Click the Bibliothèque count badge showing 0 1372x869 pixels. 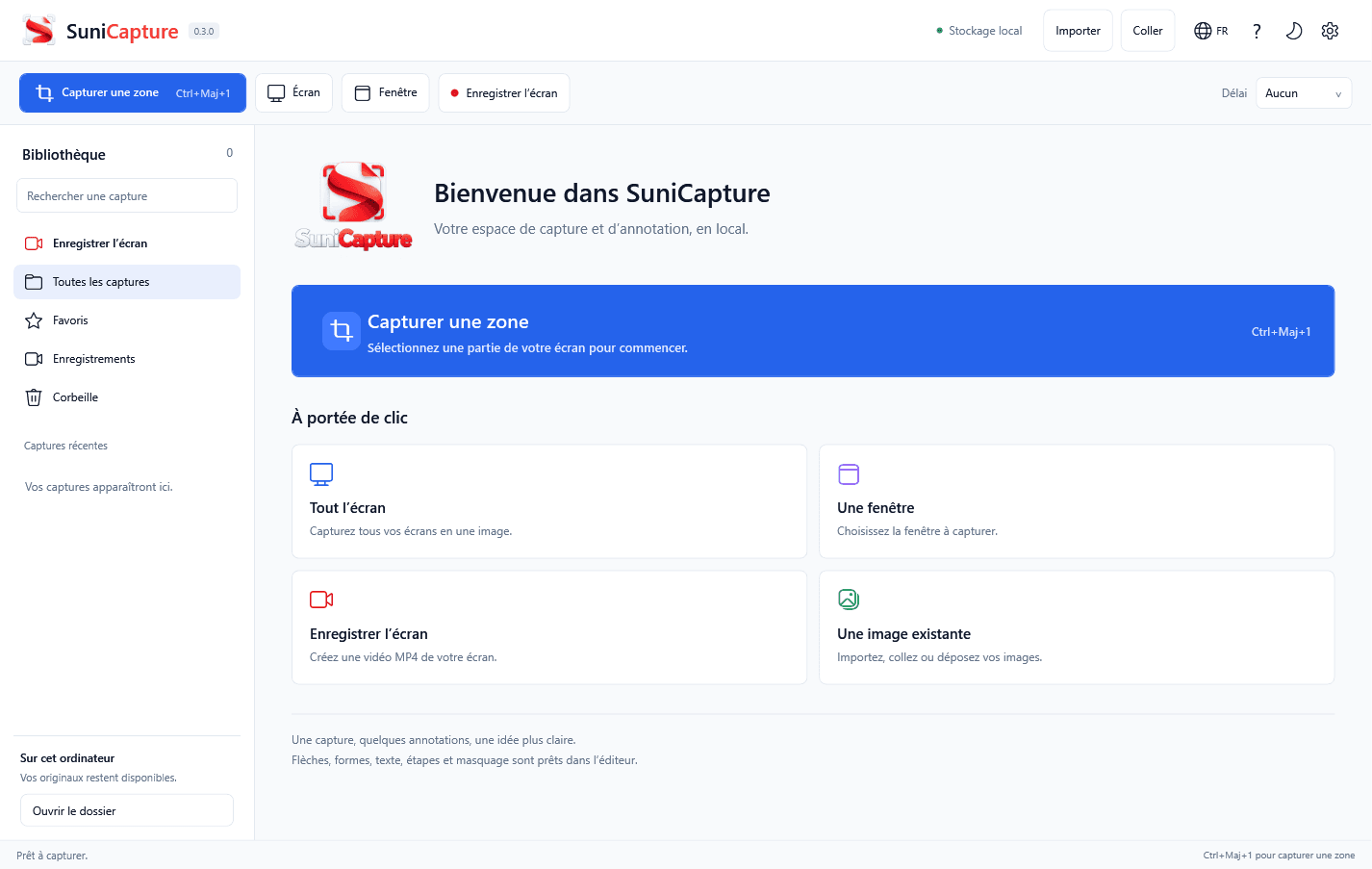coord(230,153)
